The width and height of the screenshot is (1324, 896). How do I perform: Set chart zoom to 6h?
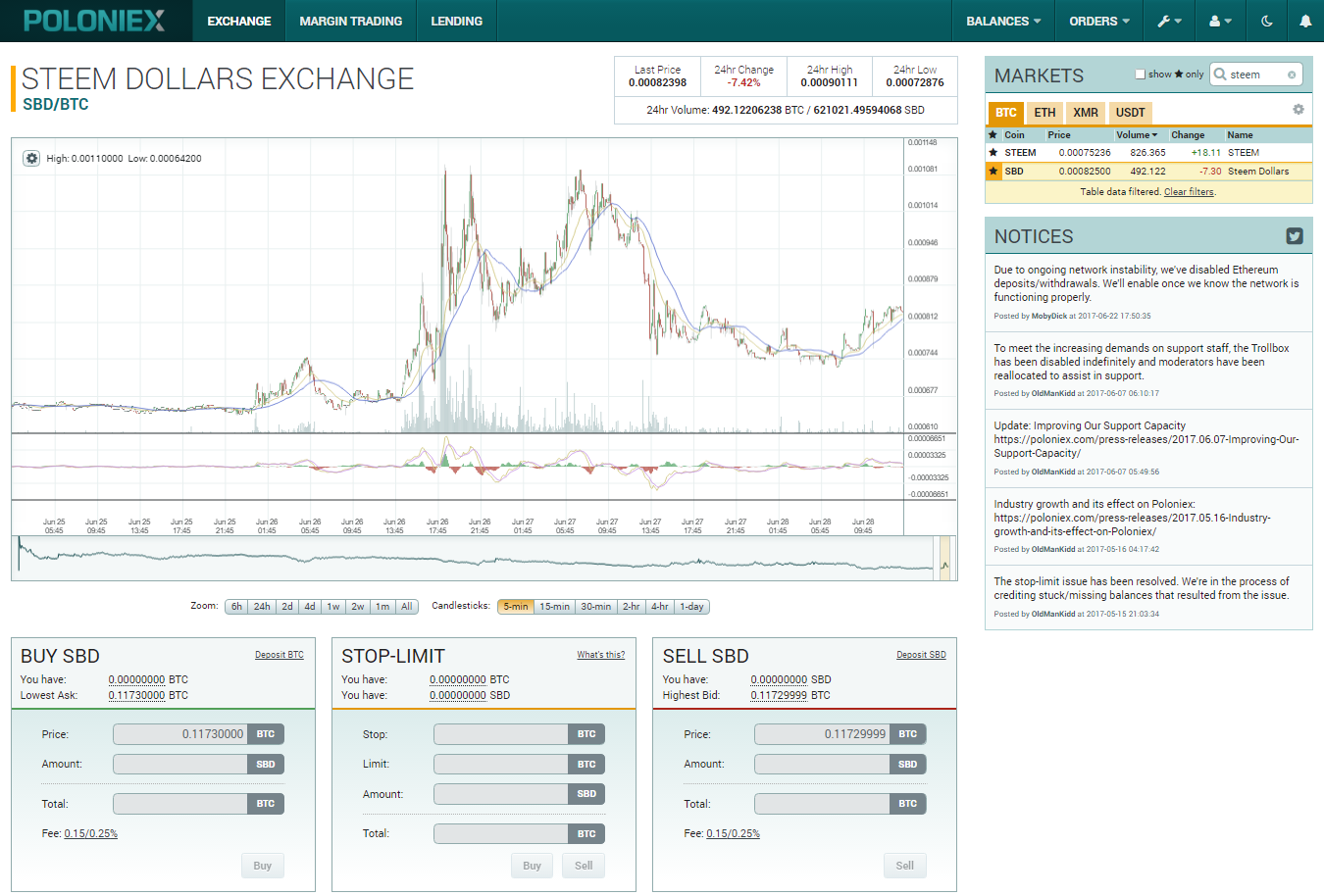pos(236,607)
